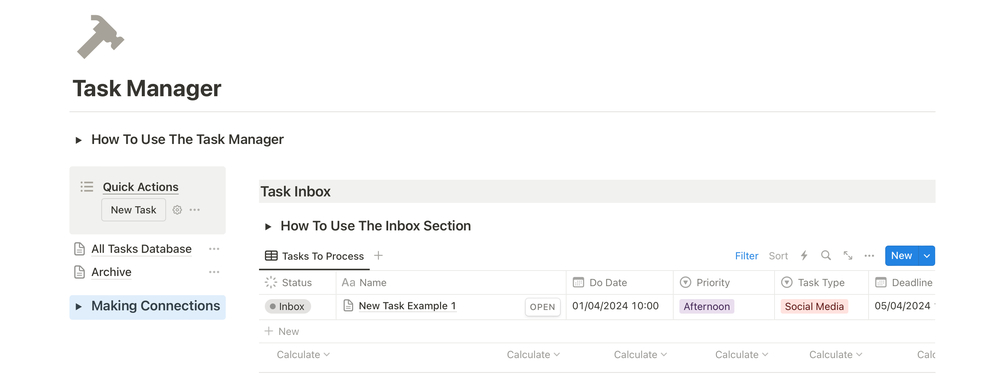Open more options beside New Task gear

pyautogui.click(x=195, y=210)
